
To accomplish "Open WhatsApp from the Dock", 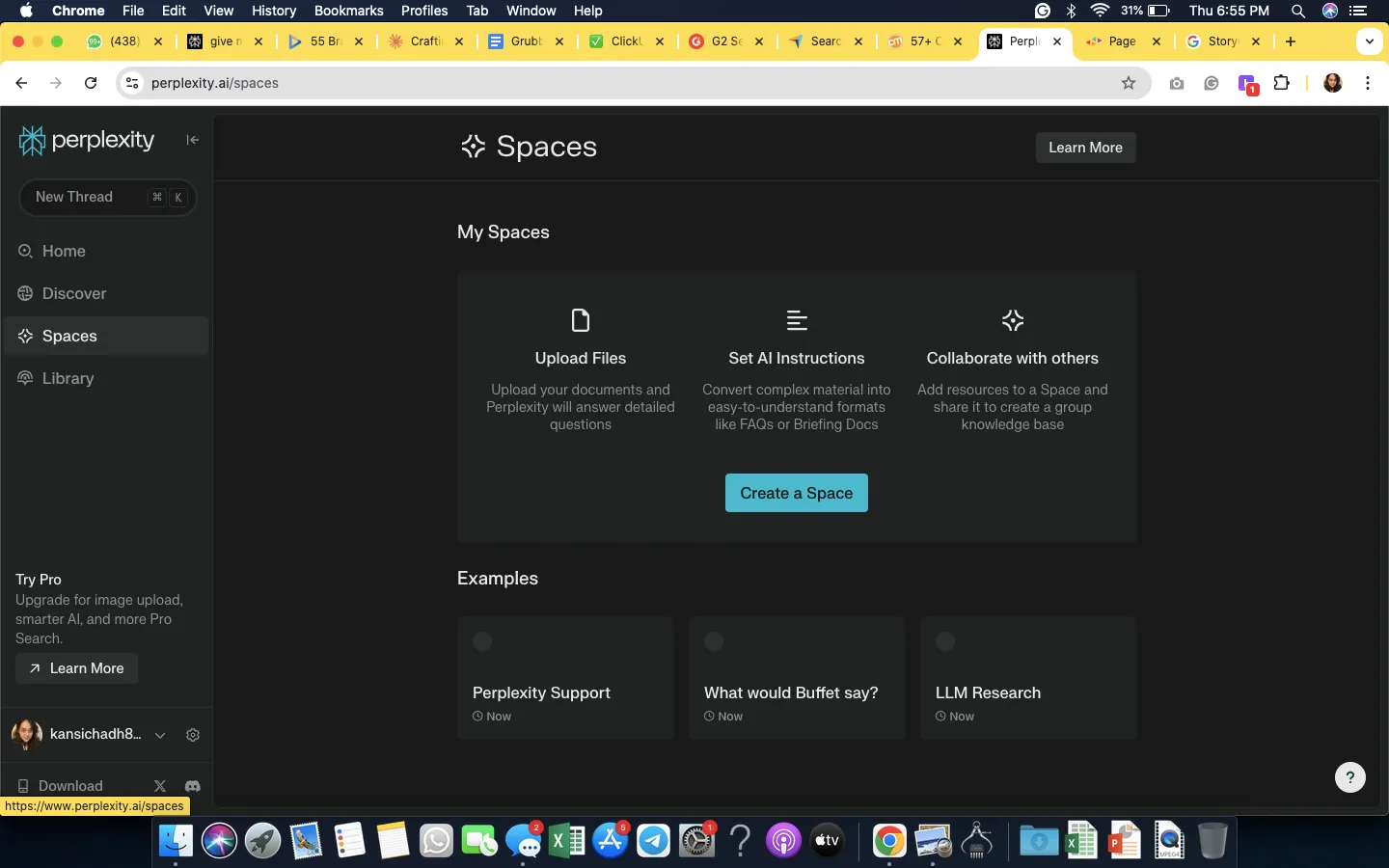I will click(436, 841).
